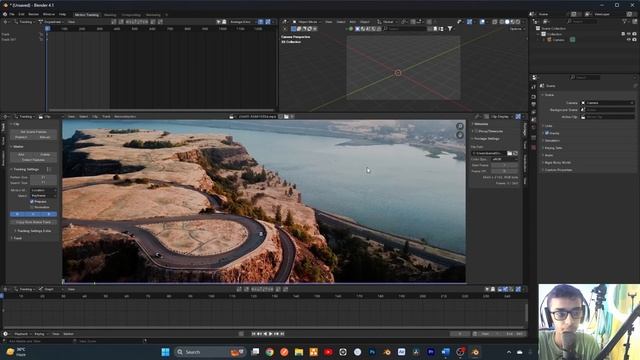Screen dimensions: 640x360
Task: Open the Render properties tab icon
Action: (x=533, y=97)
